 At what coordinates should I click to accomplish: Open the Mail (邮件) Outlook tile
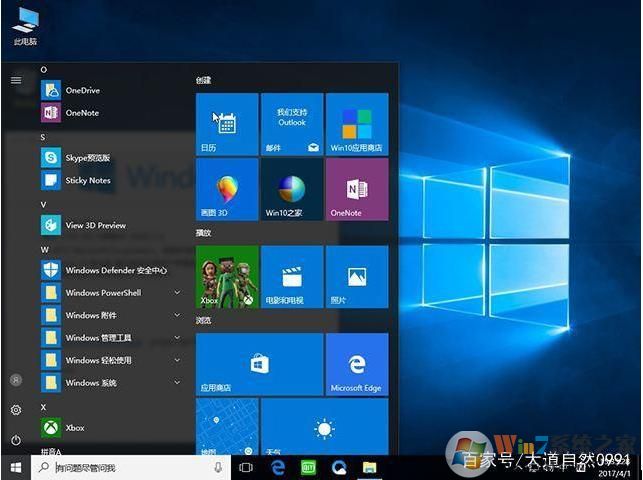(x=291, y=124)
